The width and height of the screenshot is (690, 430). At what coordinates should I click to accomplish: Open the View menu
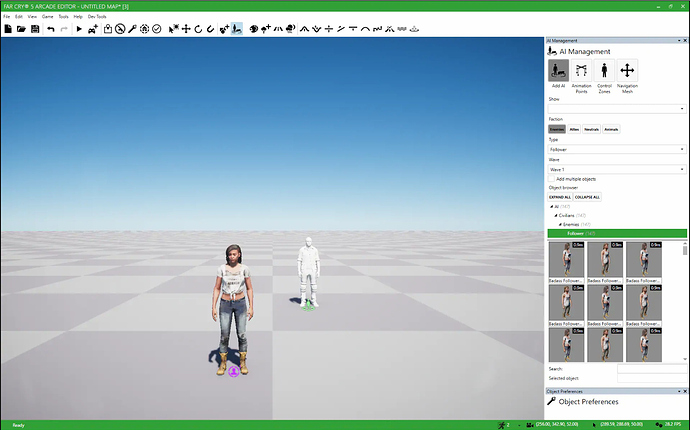(32, 17)
